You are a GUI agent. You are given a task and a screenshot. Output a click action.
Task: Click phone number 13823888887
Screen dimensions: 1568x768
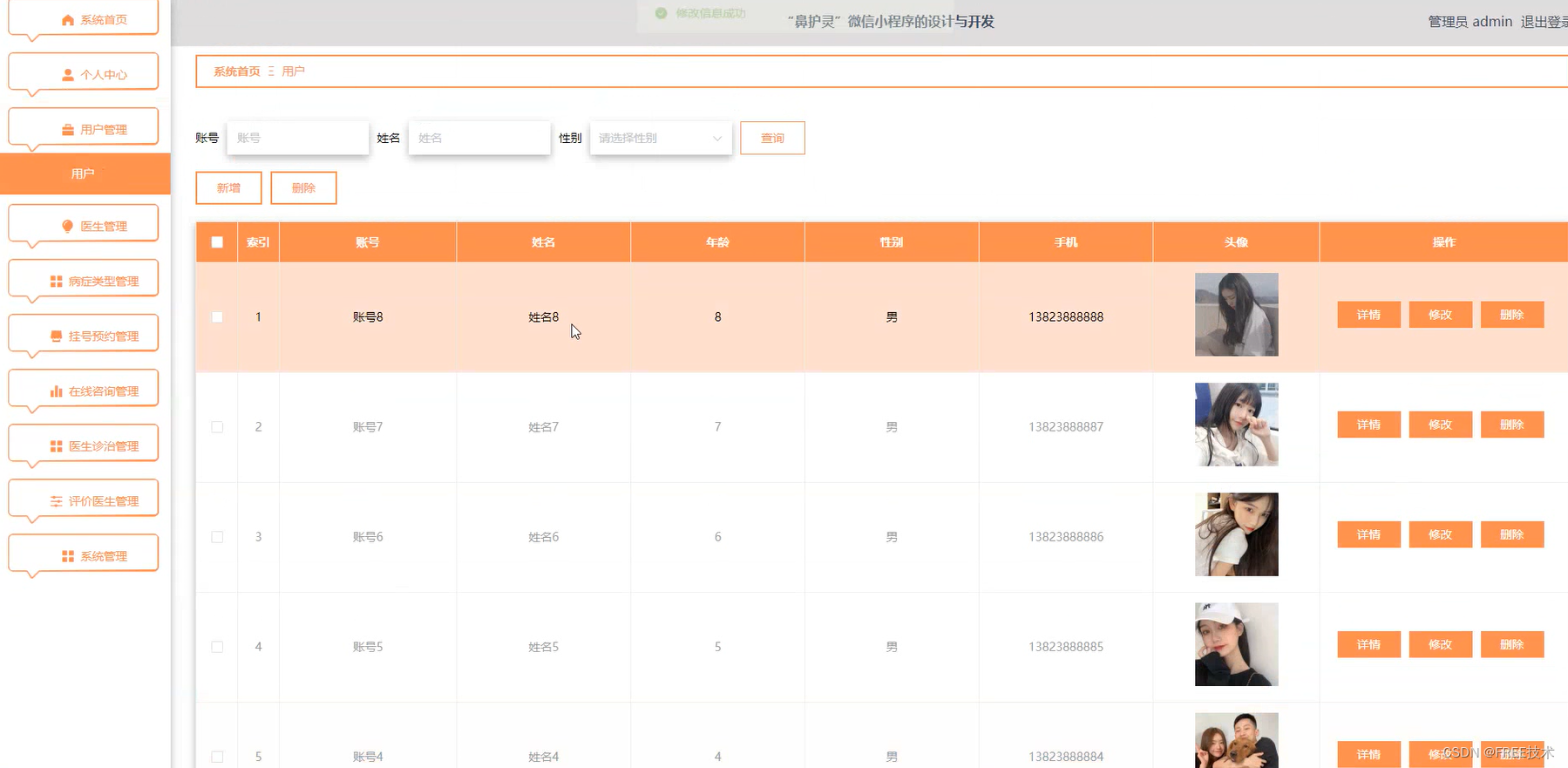1066,427
